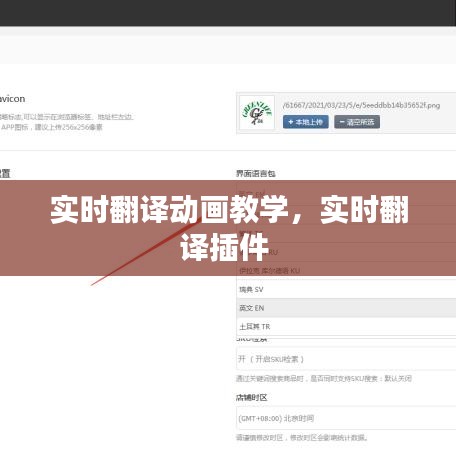Click the 店铺时区 field label
The height and width of the screenshot is (456, 456).
252,397
